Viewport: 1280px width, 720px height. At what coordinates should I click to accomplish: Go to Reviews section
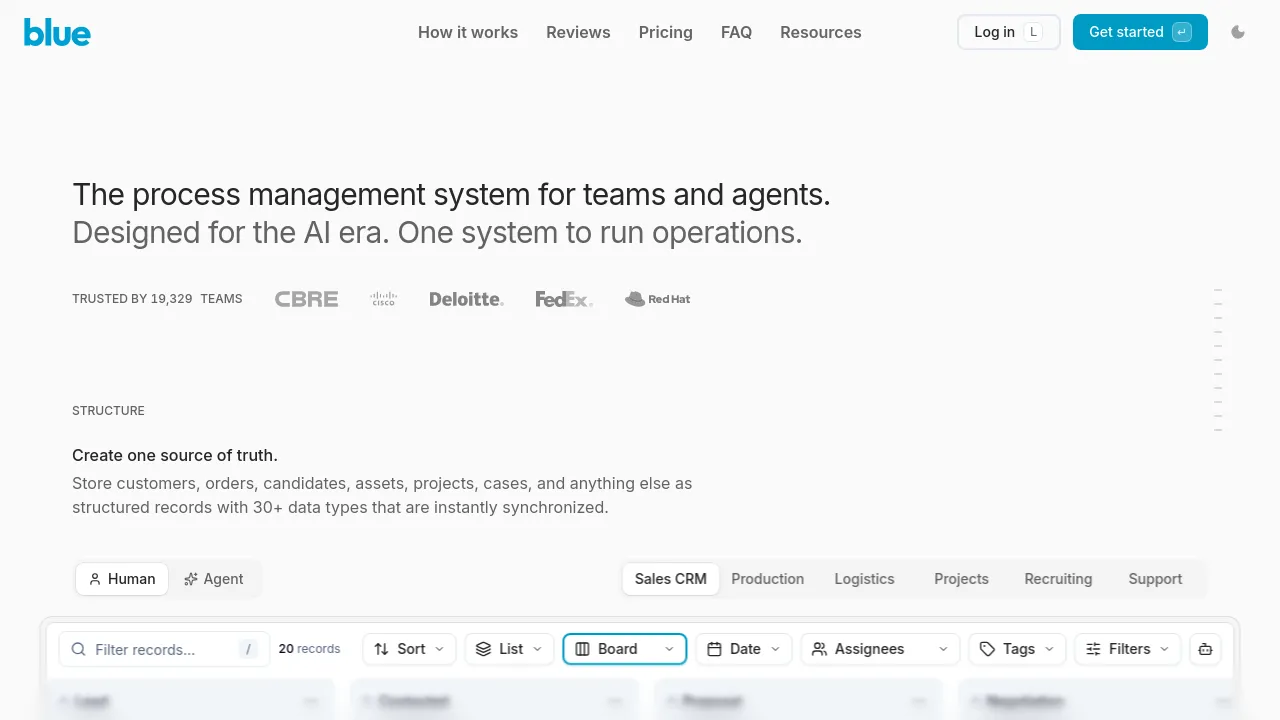coord(578,32)
